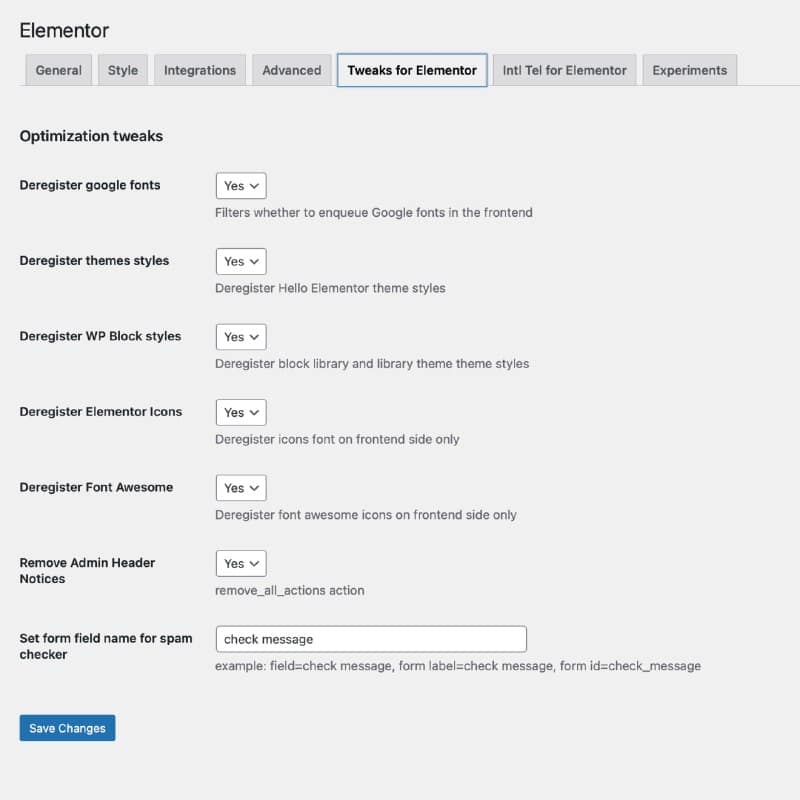Click the Save Changes button
This screenshot has width=800, height=800.
click(67, 728)
